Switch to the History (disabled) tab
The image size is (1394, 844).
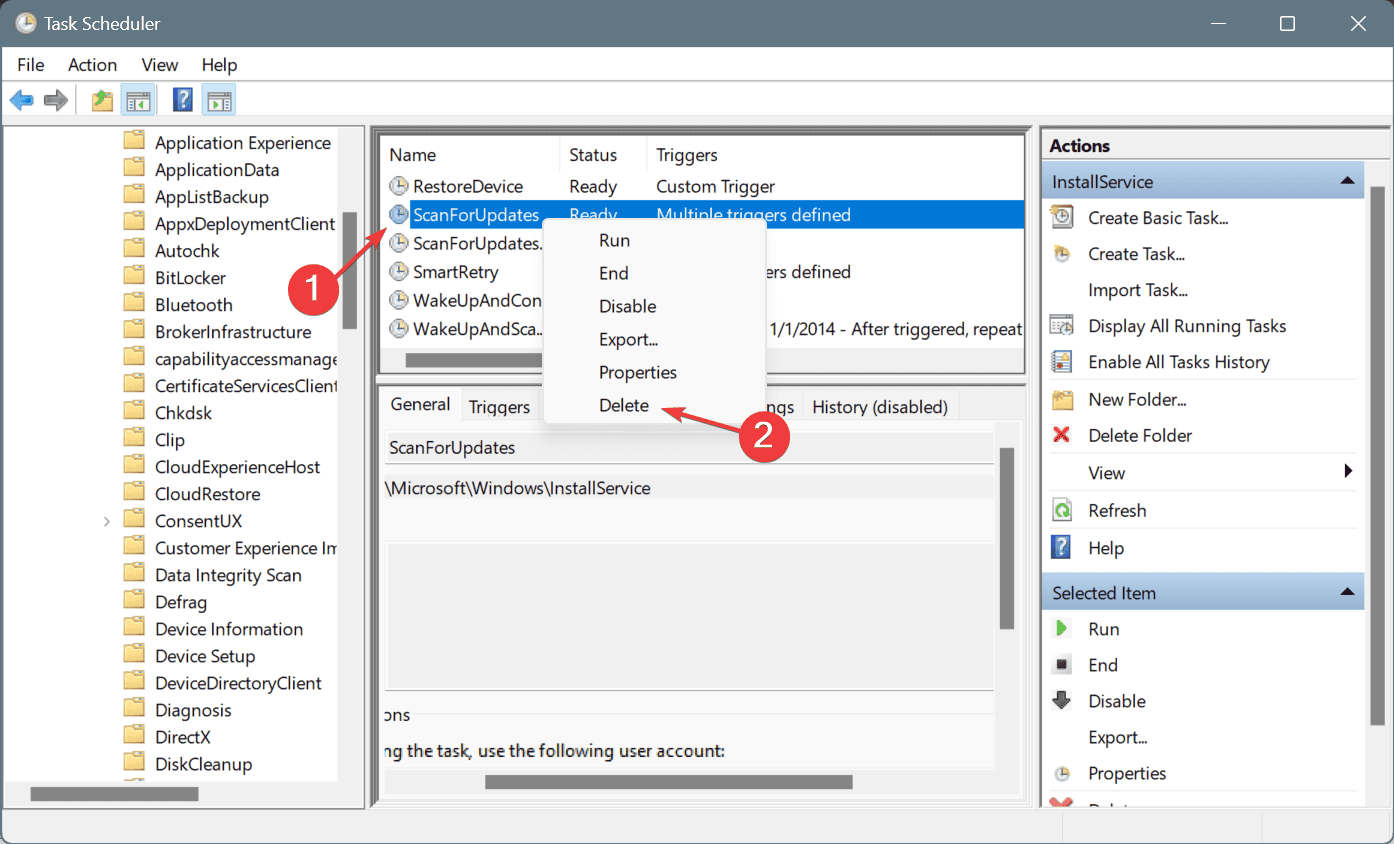(880, 407)
